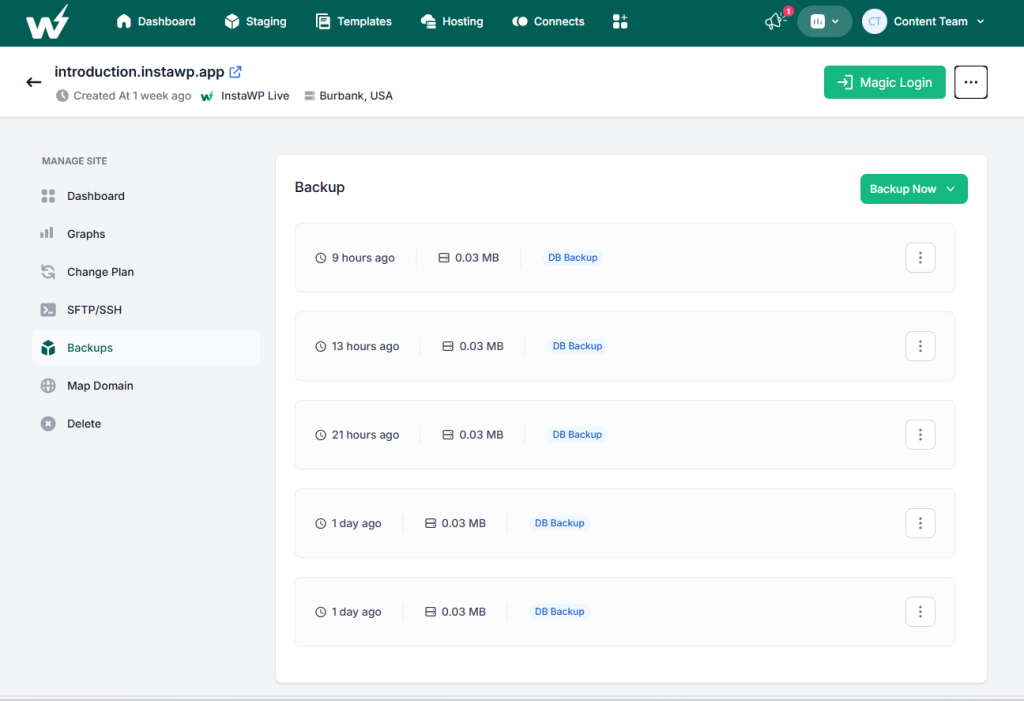Image resolution: width=1024 pixels, height=701 pixels.
Task: Select Dashboard in Manage Site sidebar
Action: 146,196
